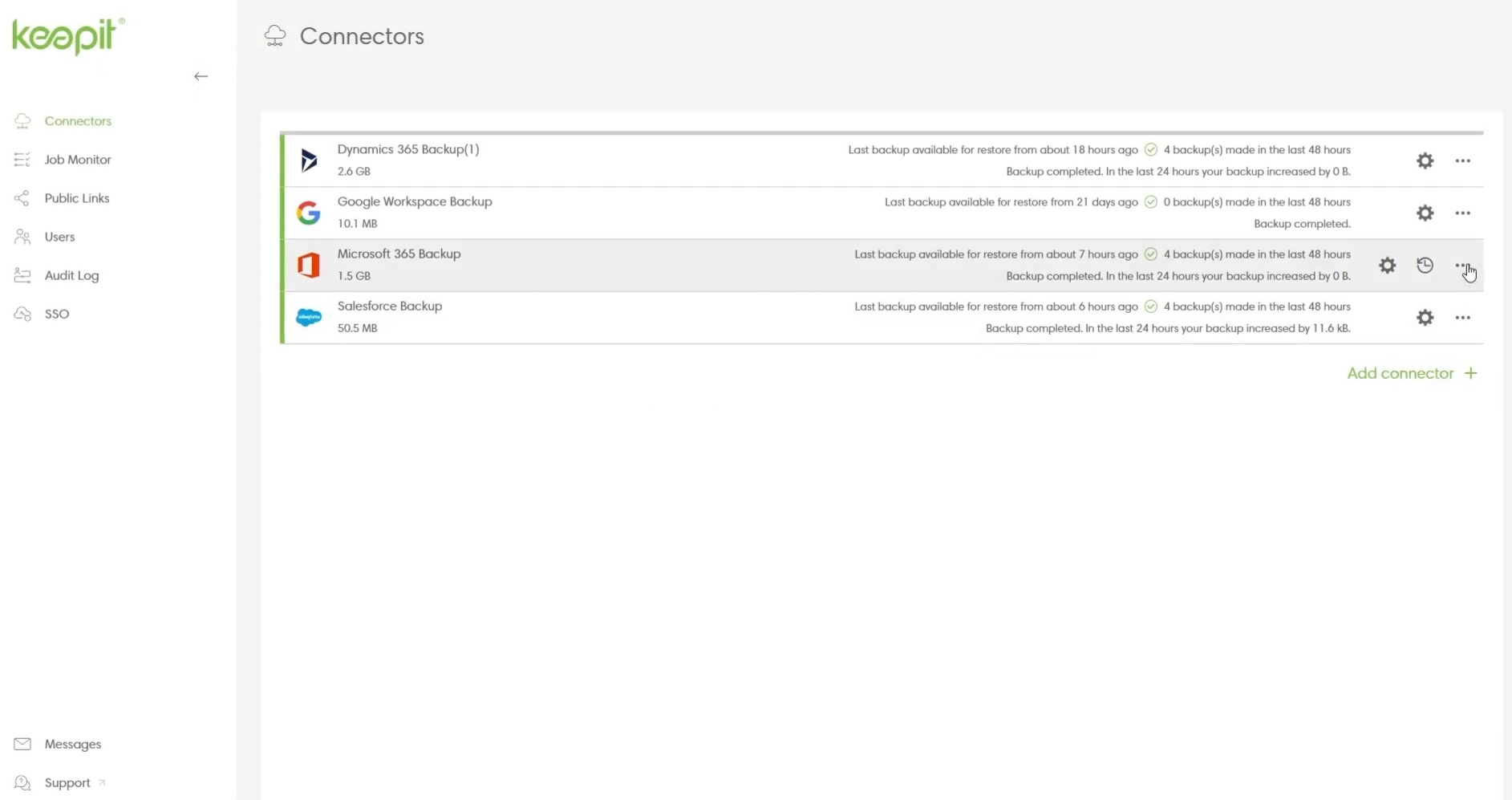Click green checkmark status in Dynamics 365 row
The width and height of the screenshot is (1512, 800).
pyautogui.click(x=1150, y=149)
